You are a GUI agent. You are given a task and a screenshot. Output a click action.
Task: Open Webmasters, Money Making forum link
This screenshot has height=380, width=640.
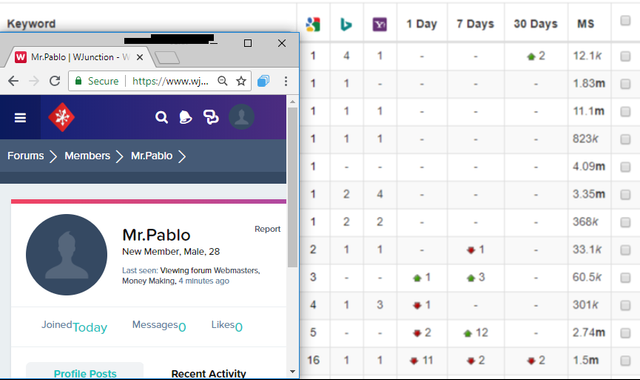click(x=191, y=276)
